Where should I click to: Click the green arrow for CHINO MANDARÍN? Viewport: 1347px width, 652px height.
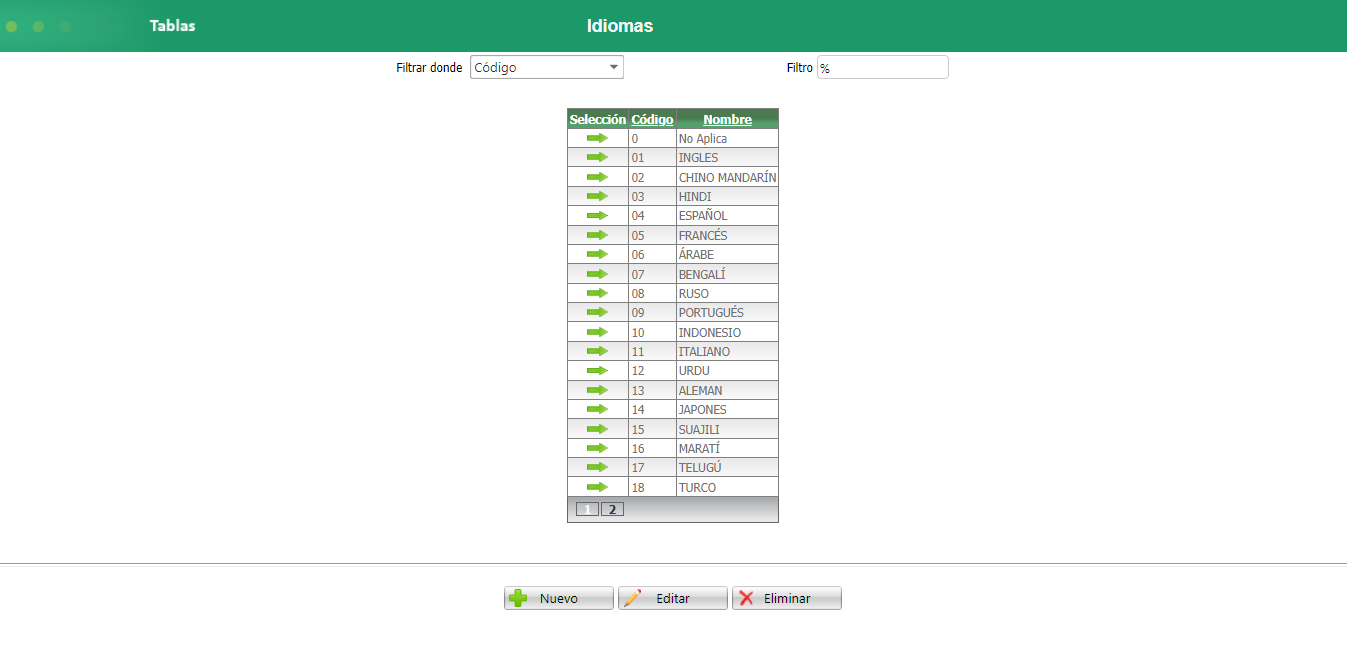tap(597, 177)
